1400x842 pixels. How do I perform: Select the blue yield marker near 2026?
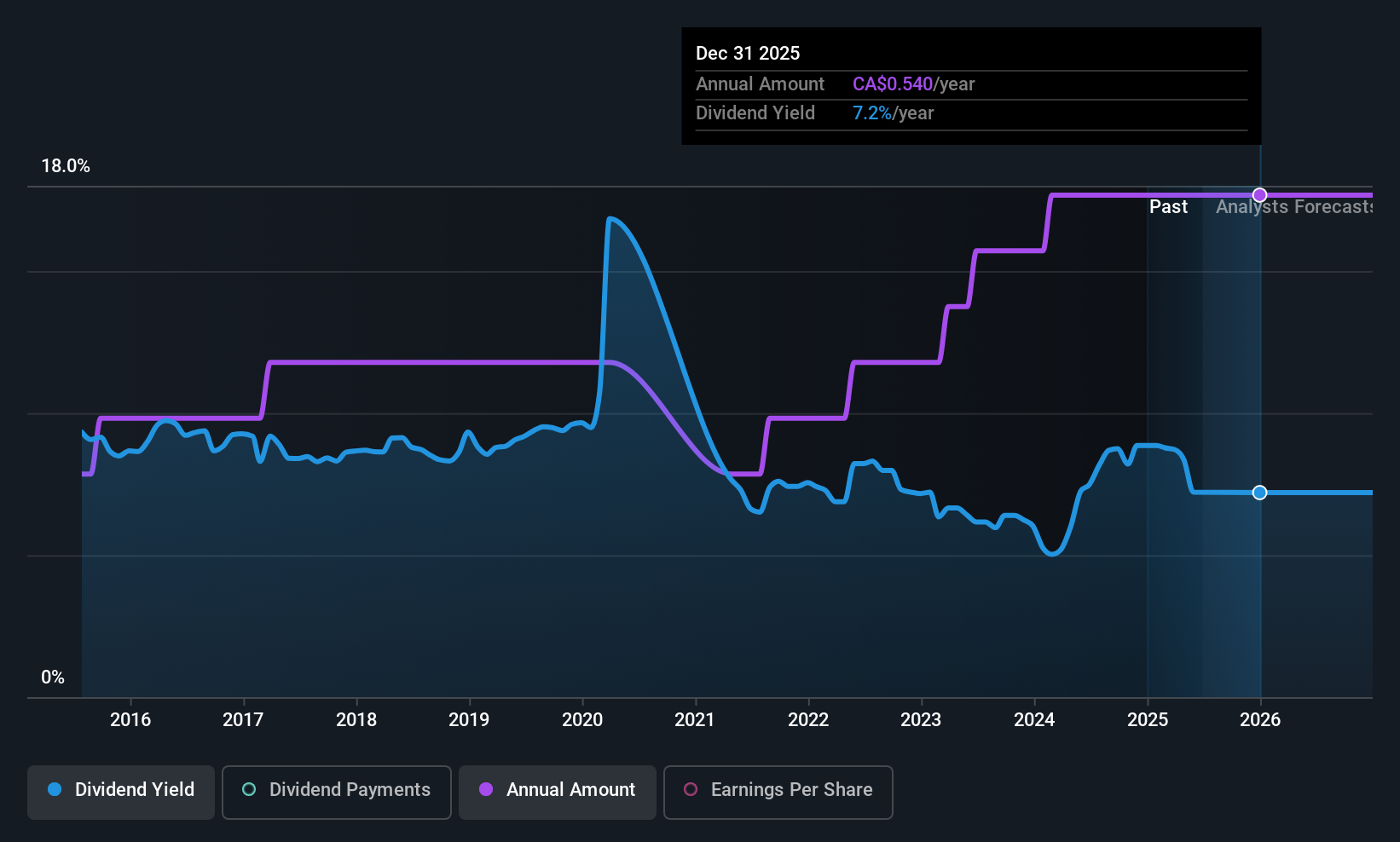(1259, 493)
